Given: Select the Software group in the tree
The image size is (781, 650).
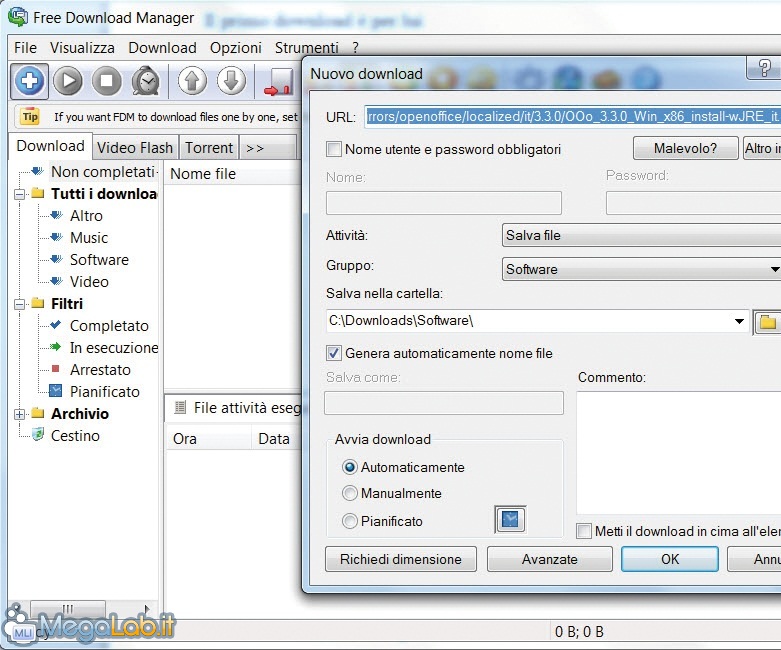Looking at the screenshot, I should click(x=99, y=260).
